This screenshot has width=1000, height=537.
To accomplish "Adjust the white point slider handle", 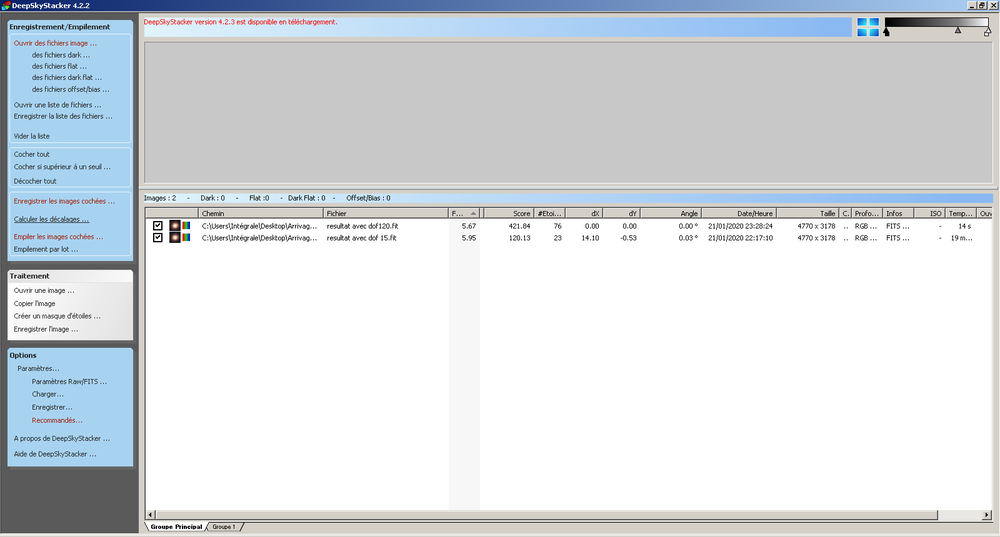I will pyautogui.click(x=987, y=31).
